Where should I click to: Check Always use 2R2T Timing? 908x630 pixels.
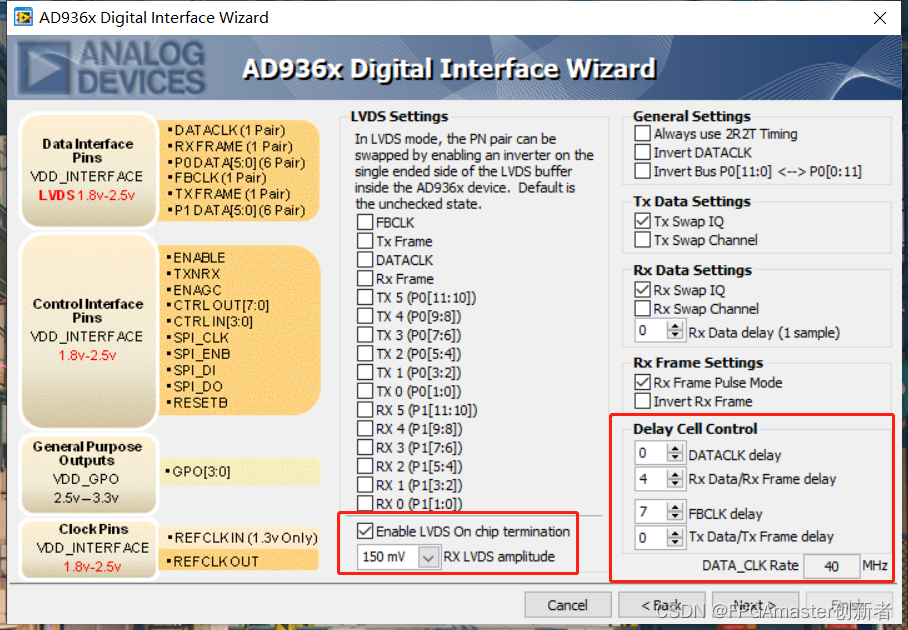tap(642, 134)
